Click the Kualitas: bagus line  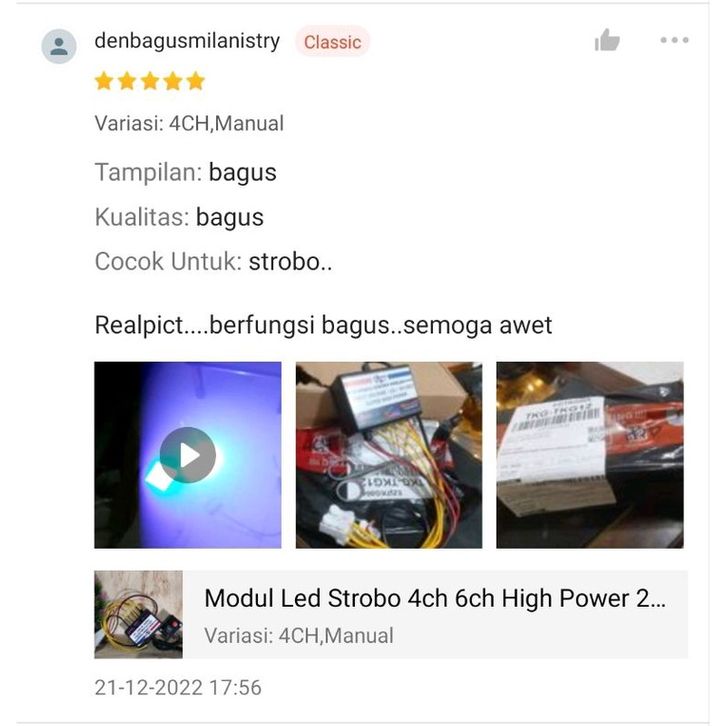(x=179, y=217)
